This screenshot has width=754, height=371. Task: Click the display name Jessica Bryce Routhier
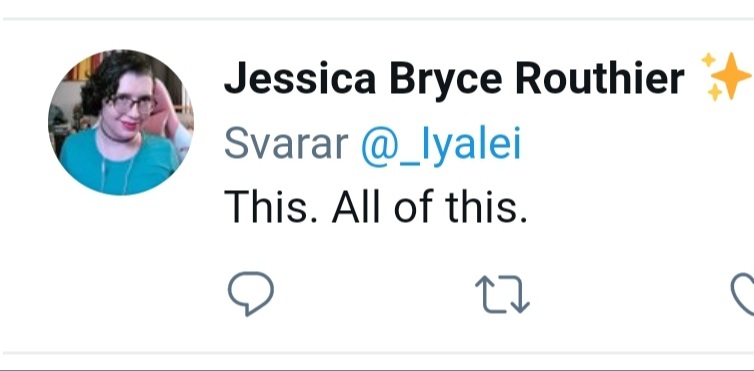click(x=454, y=78)
